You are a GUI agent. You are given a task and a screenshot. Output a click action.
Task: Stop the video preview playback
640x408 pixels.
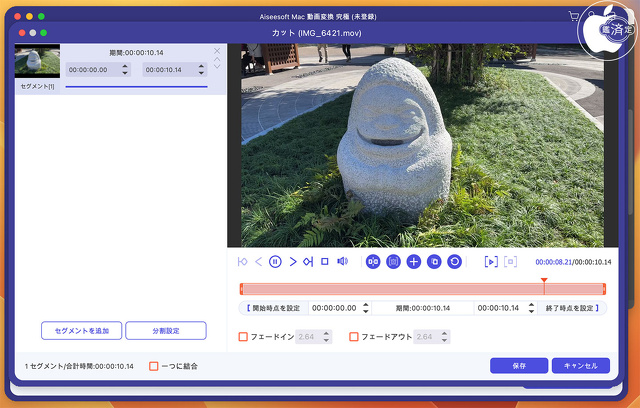[324, 261]
